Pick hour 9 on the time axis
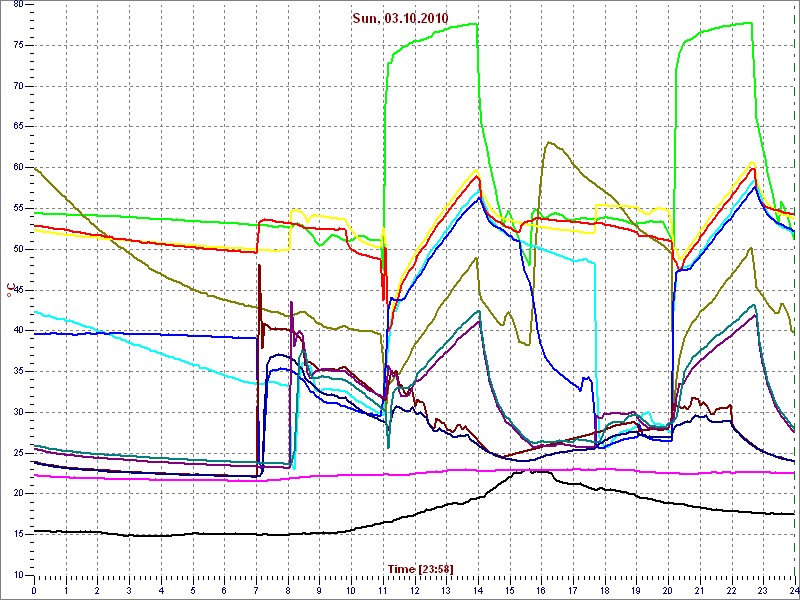Viewport: 800px width, 600px height. (319, 589)
